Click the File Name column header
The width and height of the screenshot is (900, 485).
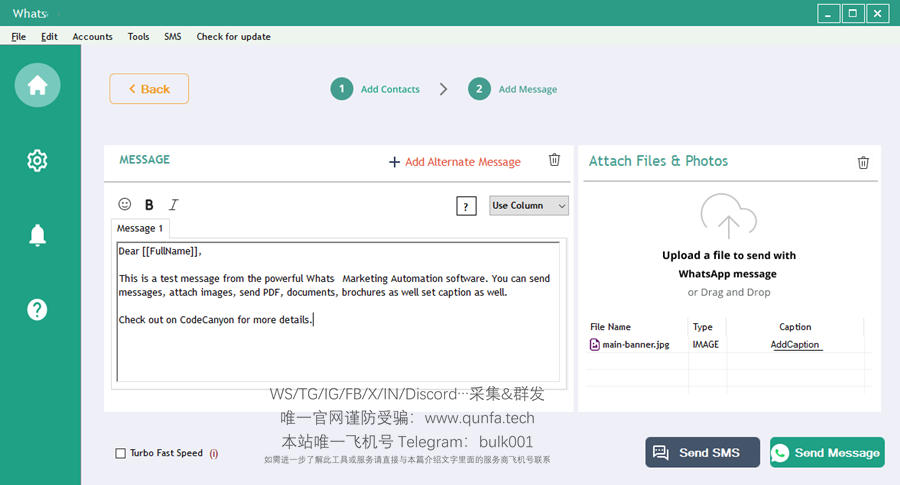point(610,327)
